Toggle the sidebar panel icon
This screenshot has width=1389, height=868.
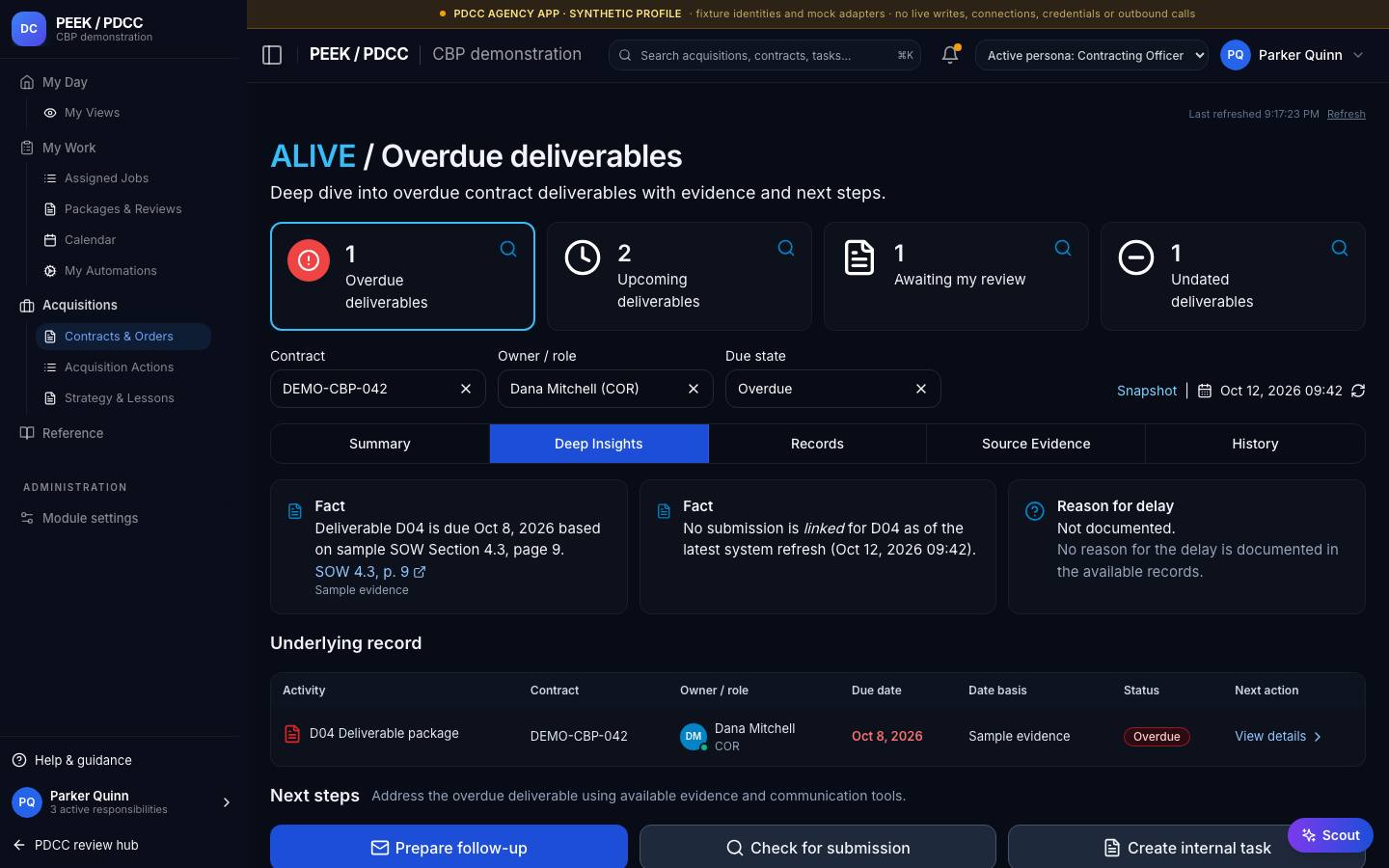(272, 55)
